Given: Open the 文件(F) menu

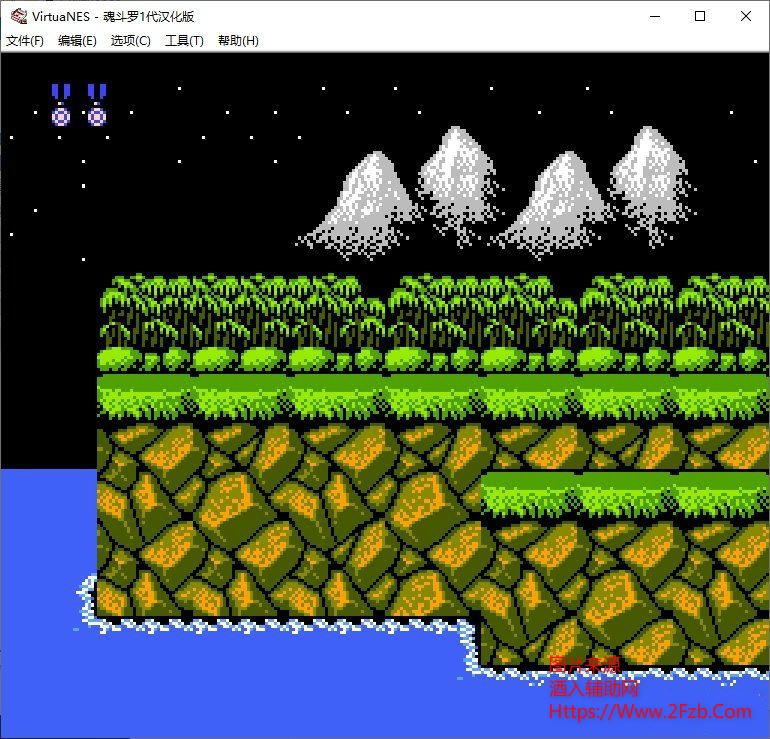Looking at the screenshot, I should coord(25,41).
